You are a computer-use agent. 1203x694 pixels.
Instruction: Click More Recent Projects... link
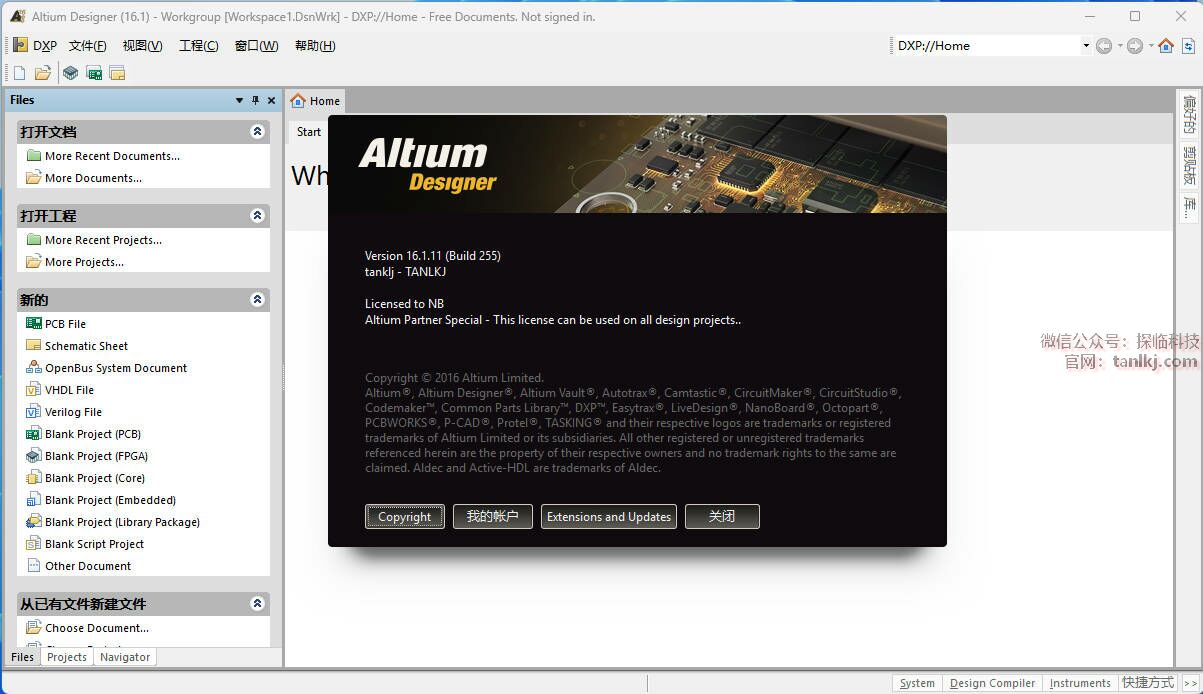coord(103,240)
